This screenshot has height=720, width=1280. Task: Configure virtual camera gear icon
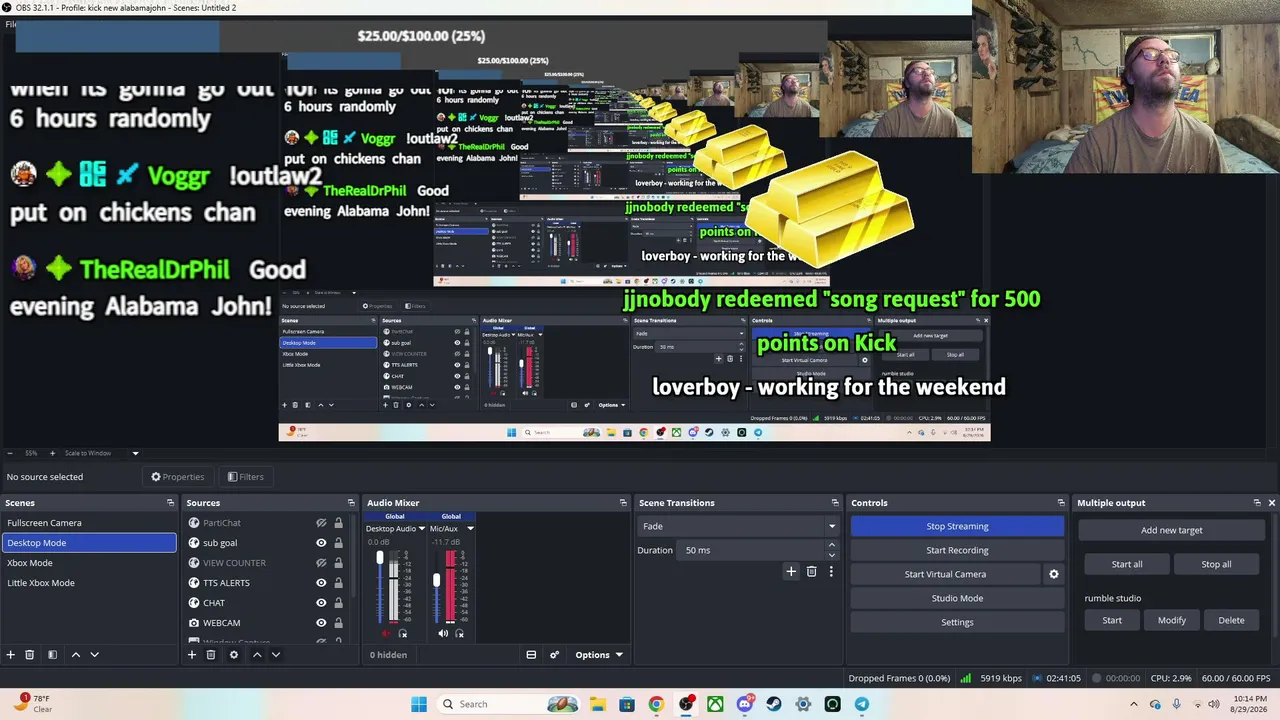click(x=1053, y=574)
